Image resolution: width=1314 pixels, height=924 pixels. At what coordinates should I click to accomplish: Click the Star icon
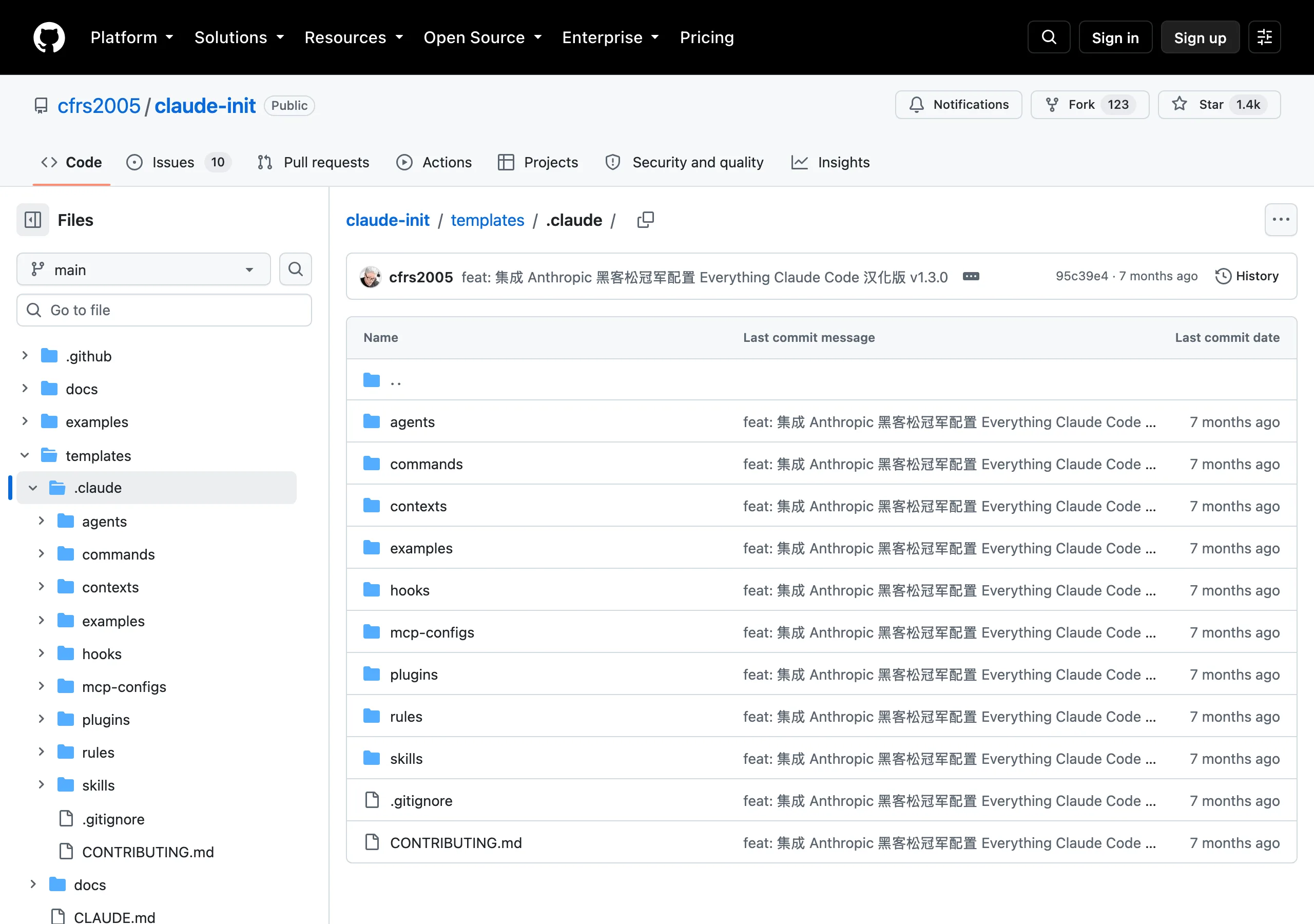click(x=1179, y=104)
